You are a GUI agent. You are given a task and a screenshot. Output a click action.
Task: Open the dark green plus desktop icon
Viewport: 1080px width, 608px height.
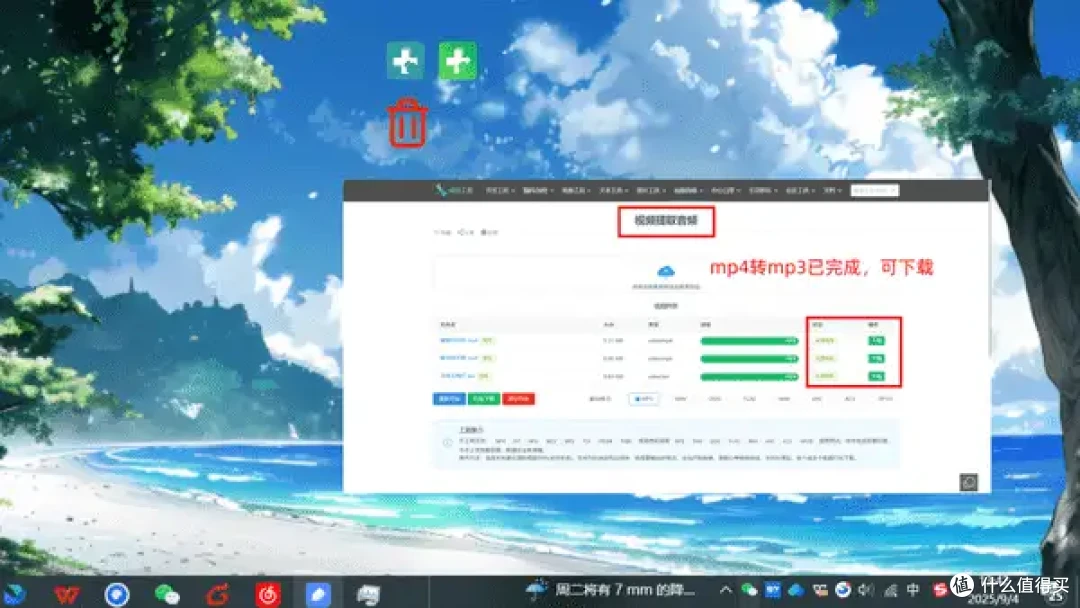405,61
